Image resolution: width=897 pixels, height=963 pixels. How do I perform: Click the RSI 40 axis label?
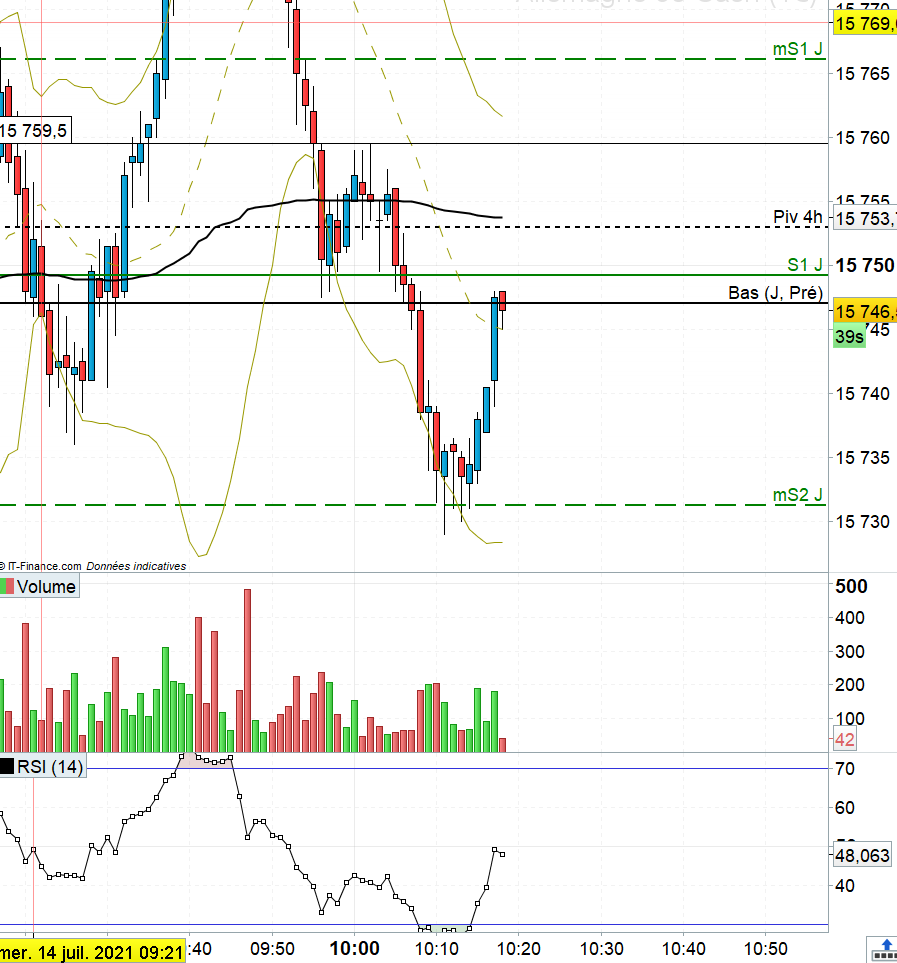[845, 886]
